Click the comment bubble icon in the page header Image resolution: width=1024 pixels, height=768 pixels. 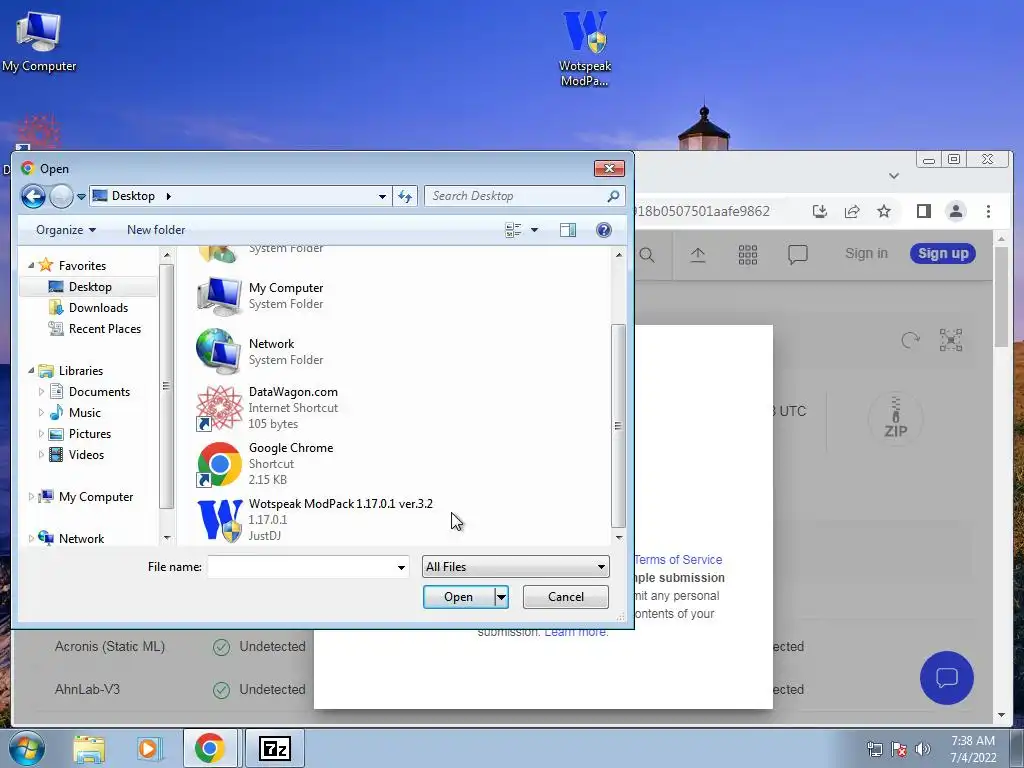pyautogui.click(x=797, y=255)
